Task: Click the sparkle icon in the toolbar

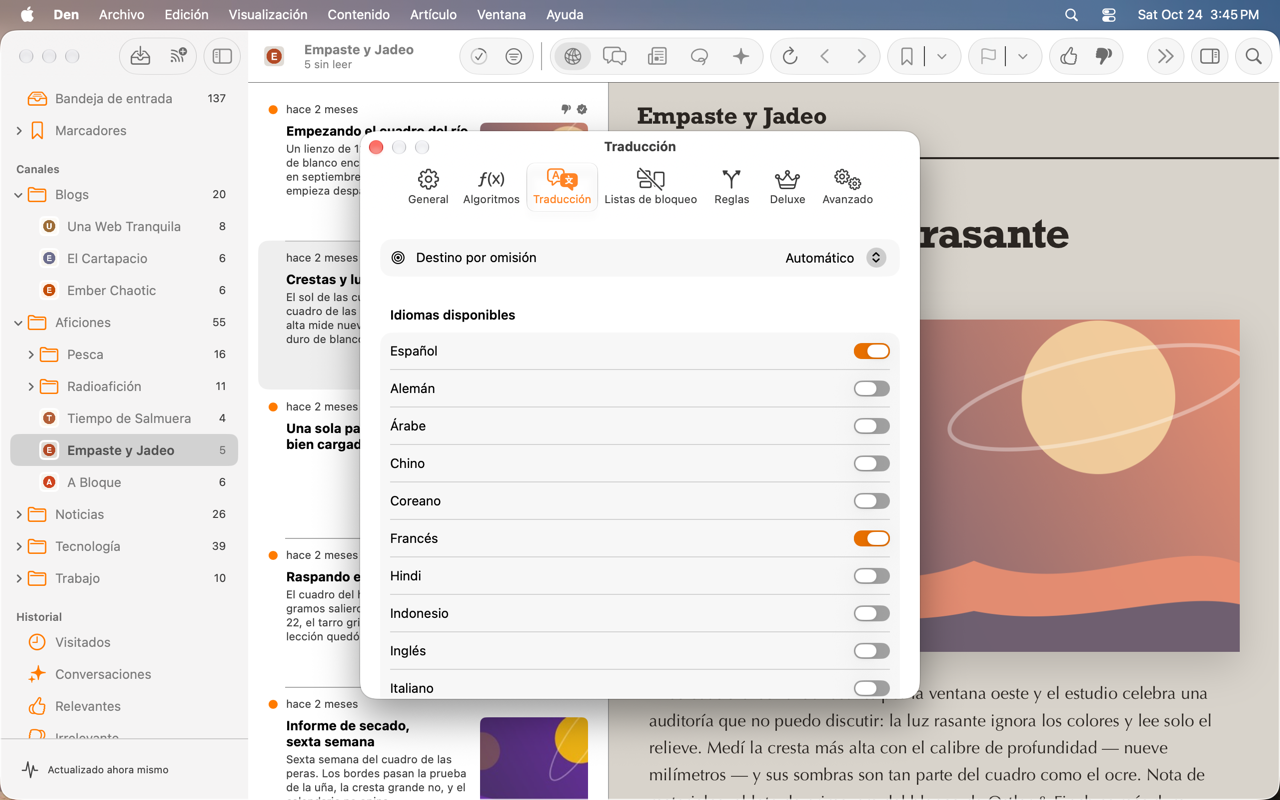Action: click(741, 57)
